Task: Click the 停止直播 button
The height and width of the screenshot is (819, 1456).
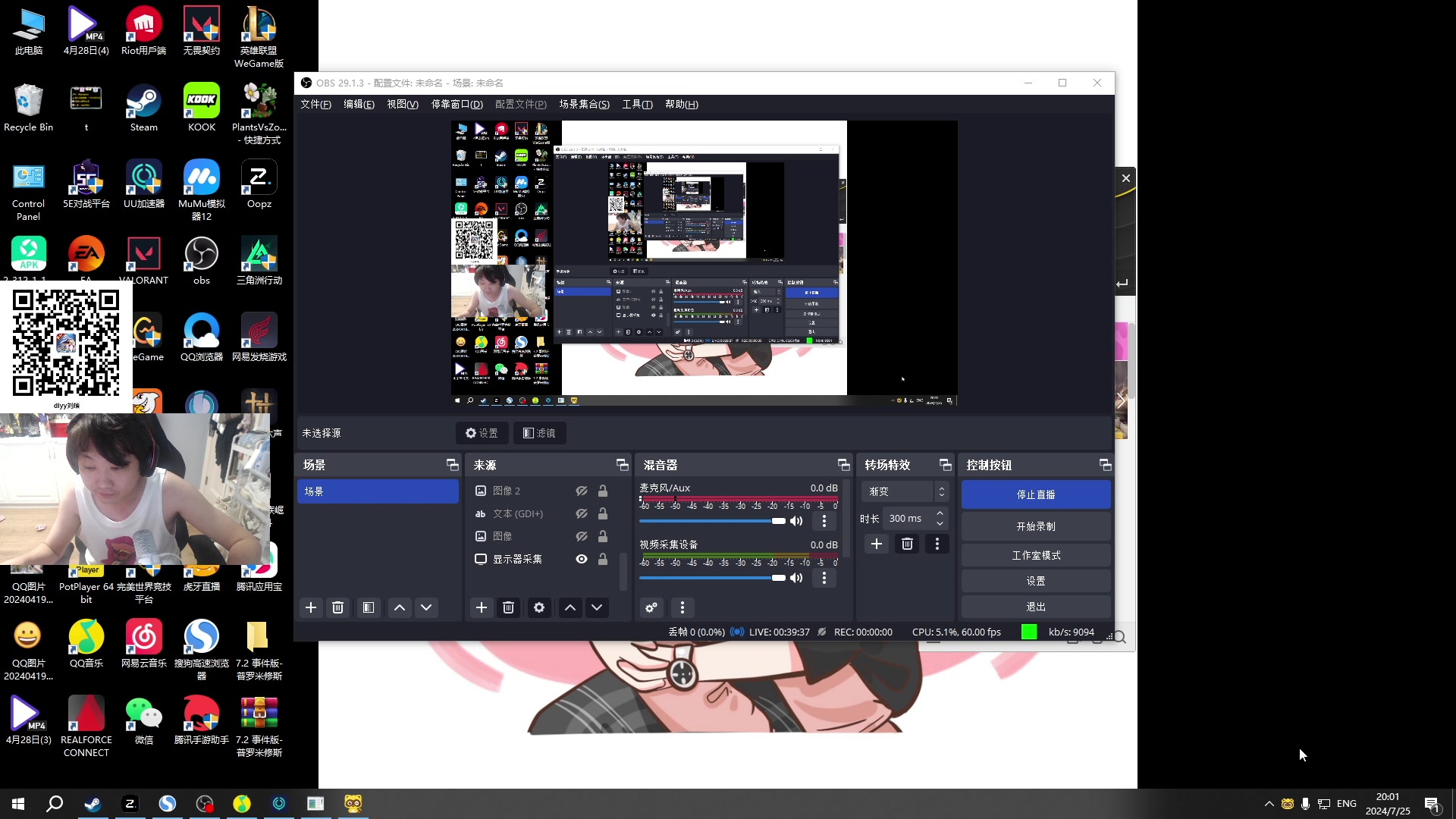Action: click(1036, 494)
